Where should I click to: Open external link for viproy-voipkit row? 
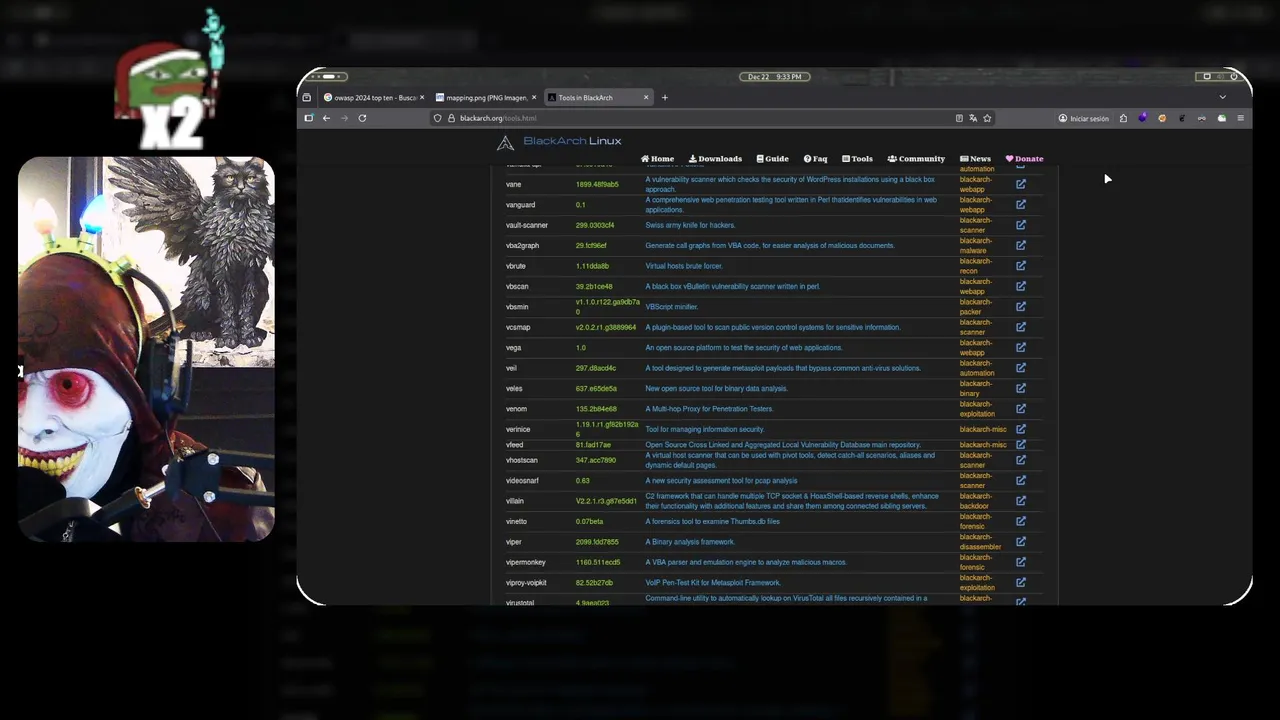[x=1021, y=583]
